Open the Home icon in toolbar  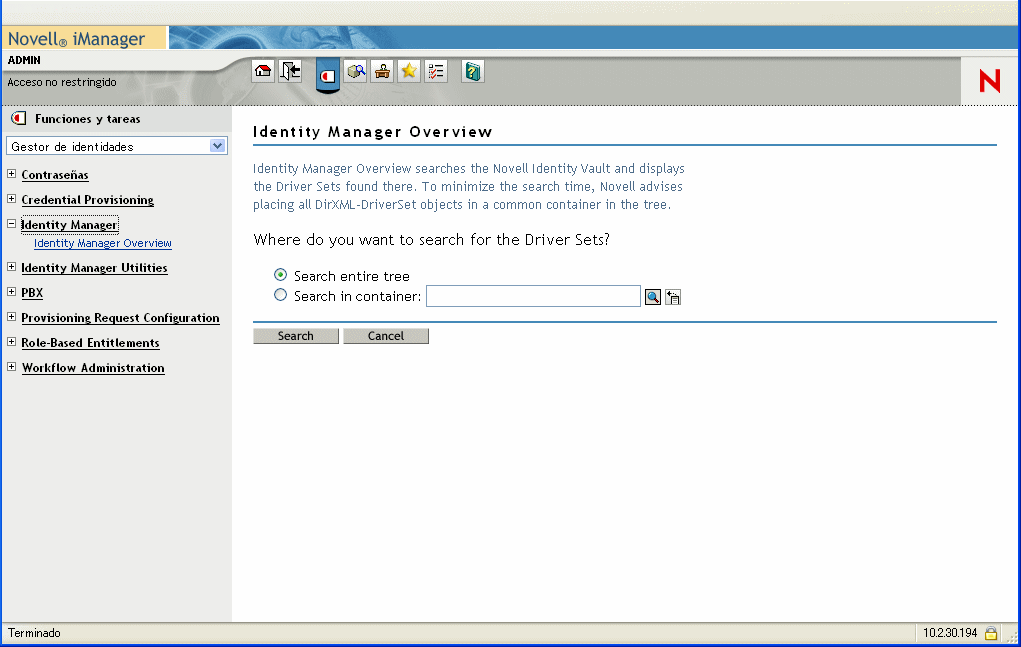(x=263, y=71)
